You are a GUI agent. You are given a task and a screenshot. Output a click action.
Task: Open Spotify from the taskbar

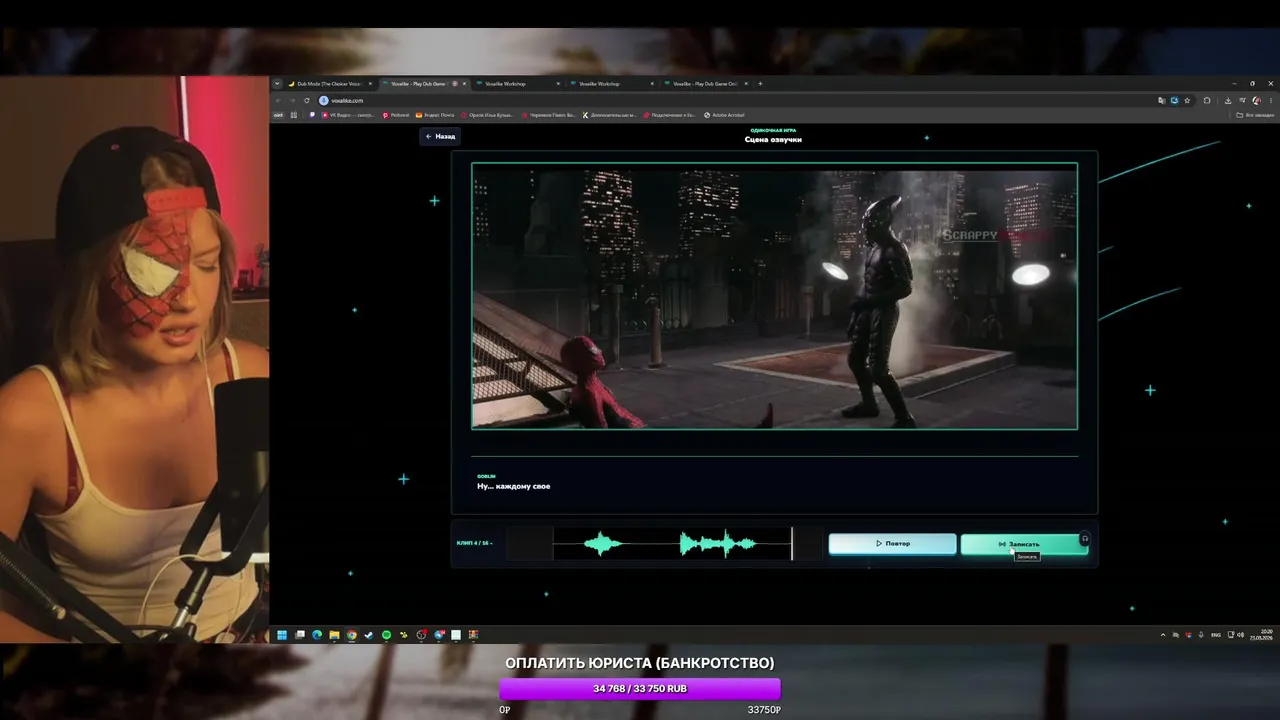pyautogui.click(x=386, y=635)
